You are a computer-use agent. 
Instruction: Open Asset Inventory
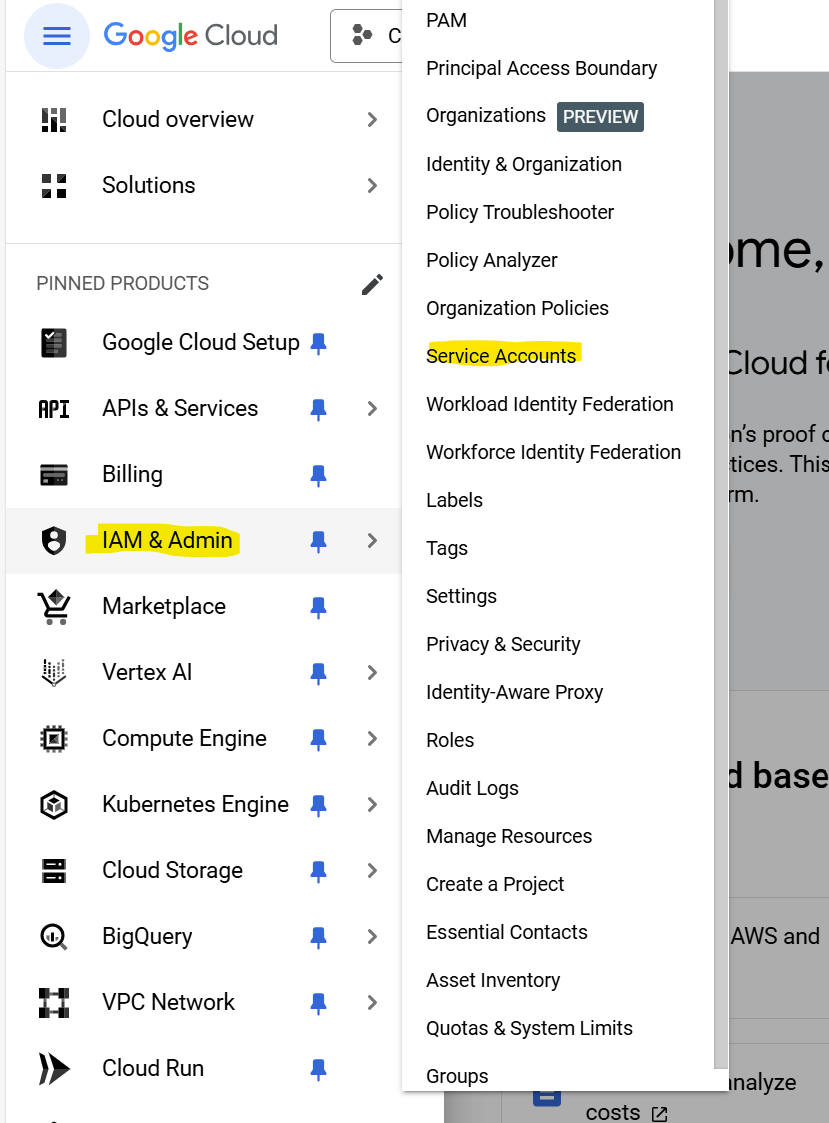point(493,980)
